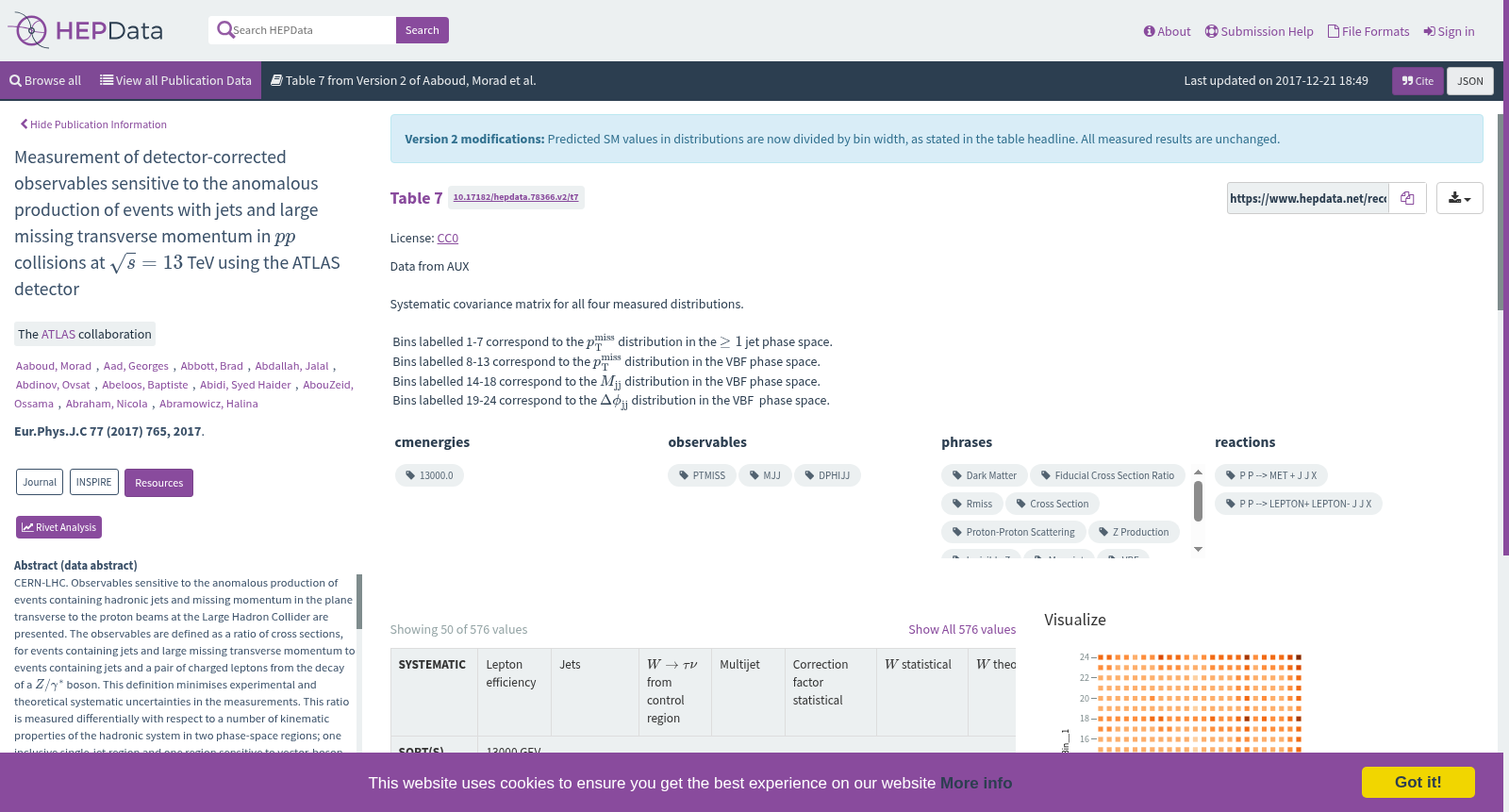Click the covariance heatmap visualization
Image resolution: width=1509 pixels, height=812 pixels.
click(x=1200, y=703)
